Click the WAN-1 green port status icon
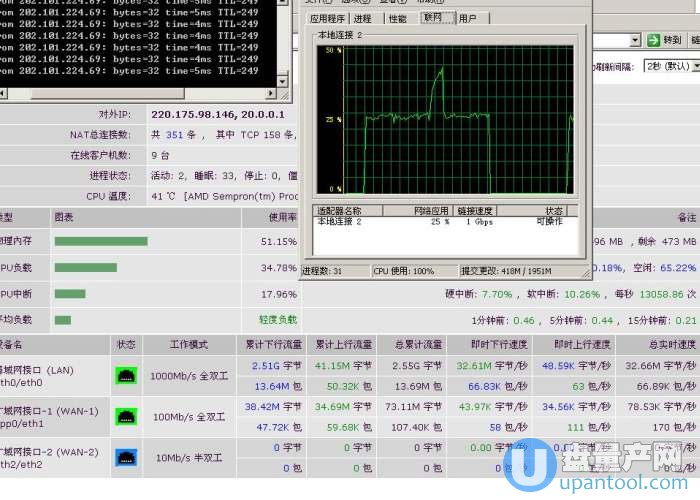This screenshot has height=500, width=700. point(126,417)
